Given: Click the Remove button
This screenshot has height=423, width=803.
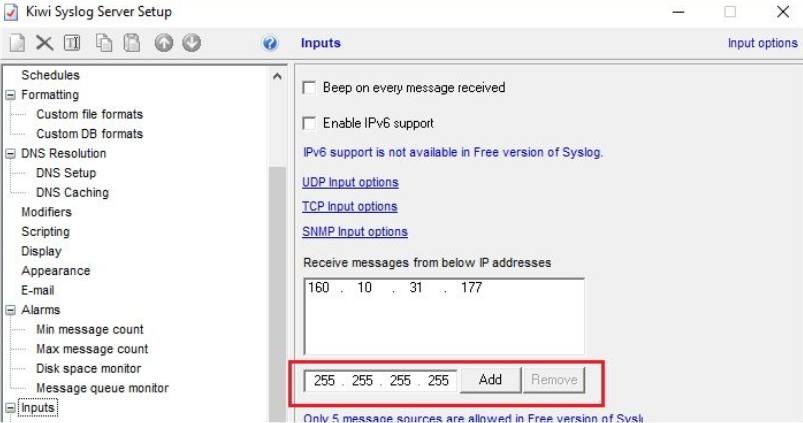Looking at the screenshot, I should pyautogui.click(x=554, y=380).
